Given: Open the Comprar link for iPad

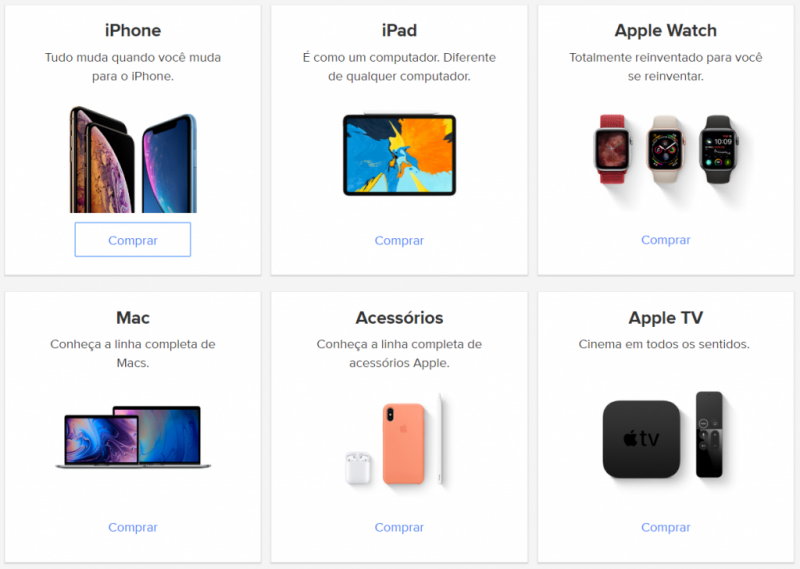Looking at the screenshot, I should tap(399, 240).
